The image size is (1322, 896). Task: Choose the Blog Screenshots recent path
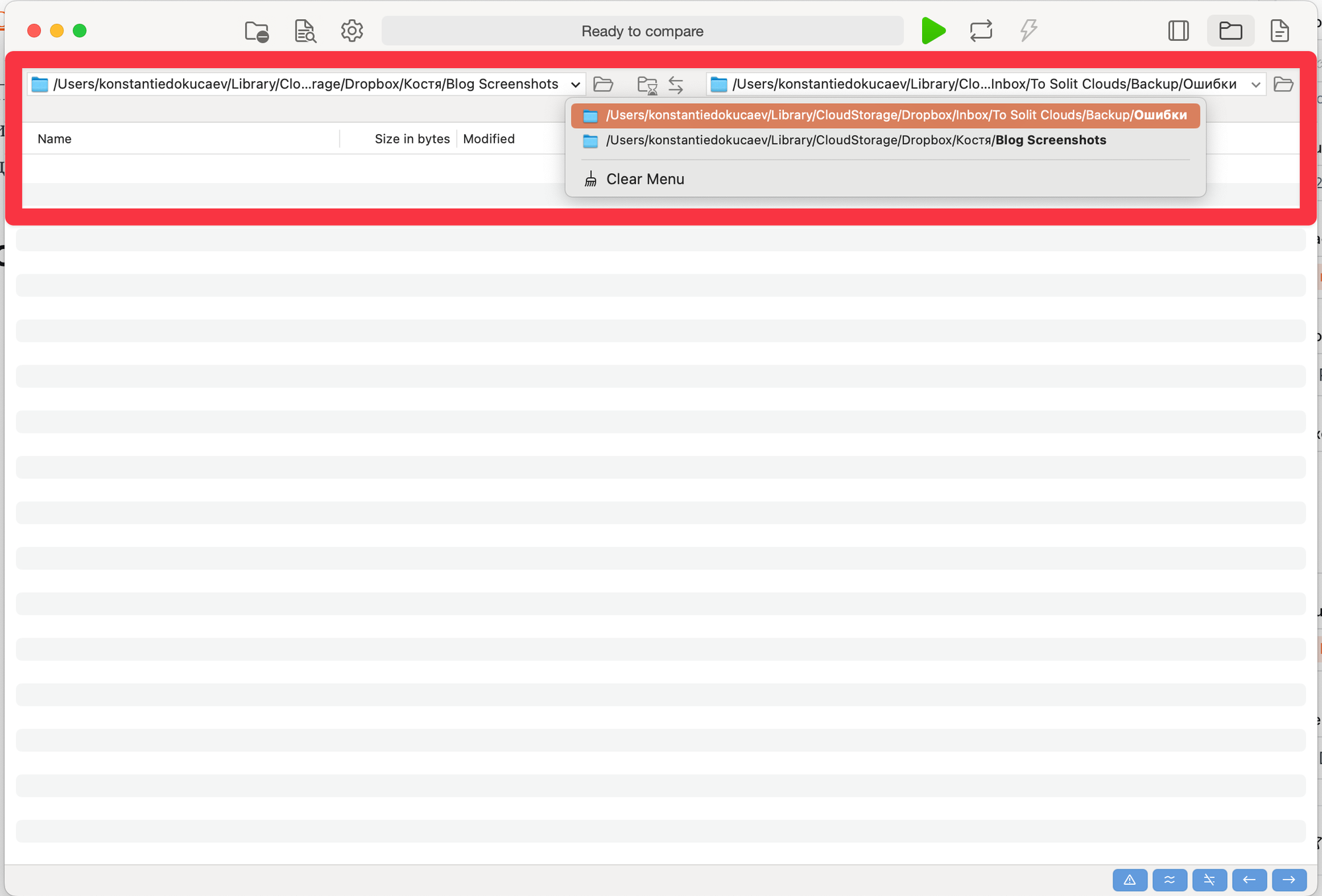[855, 141]
